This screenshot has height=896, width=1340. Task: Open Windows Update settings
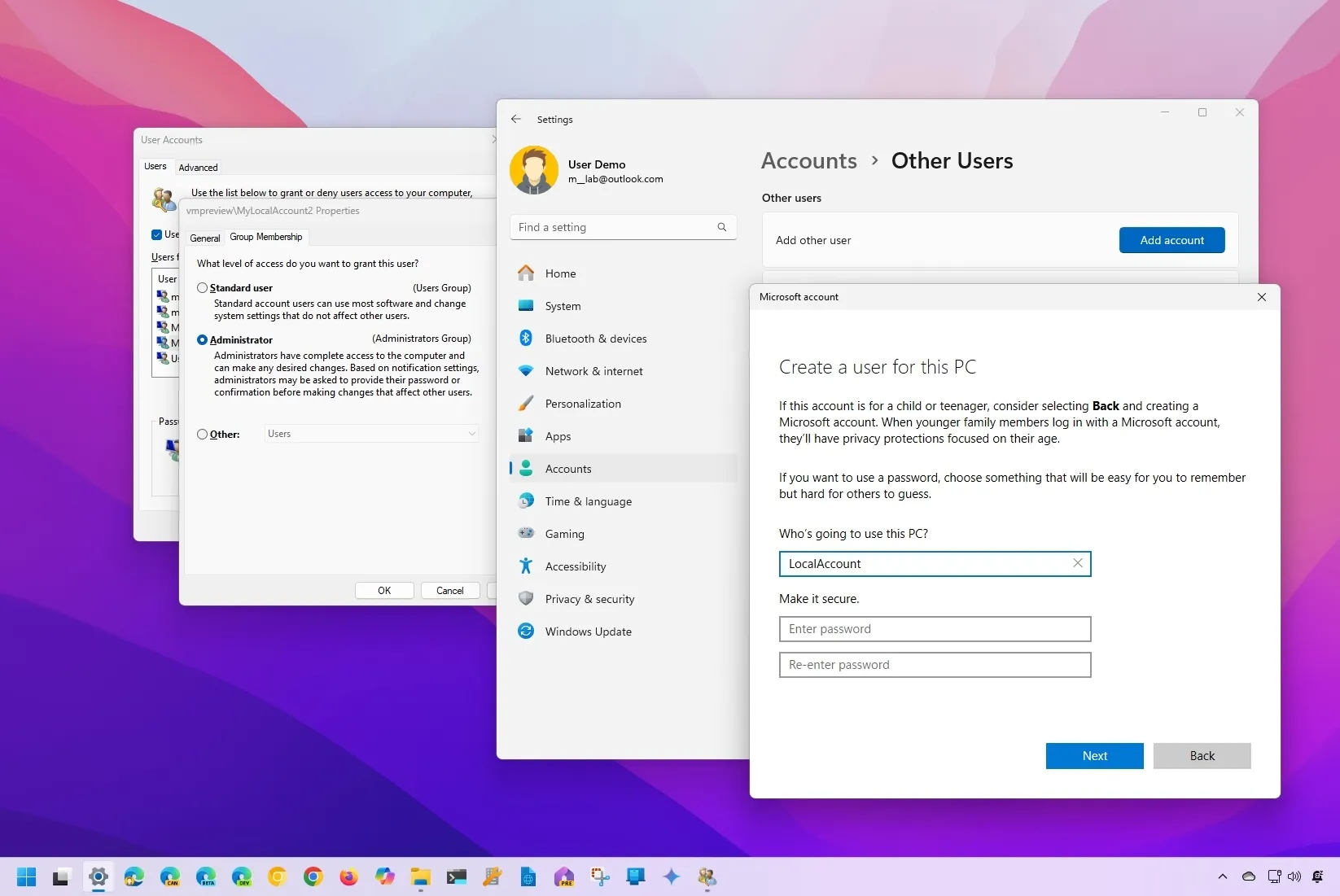(588, 631)
